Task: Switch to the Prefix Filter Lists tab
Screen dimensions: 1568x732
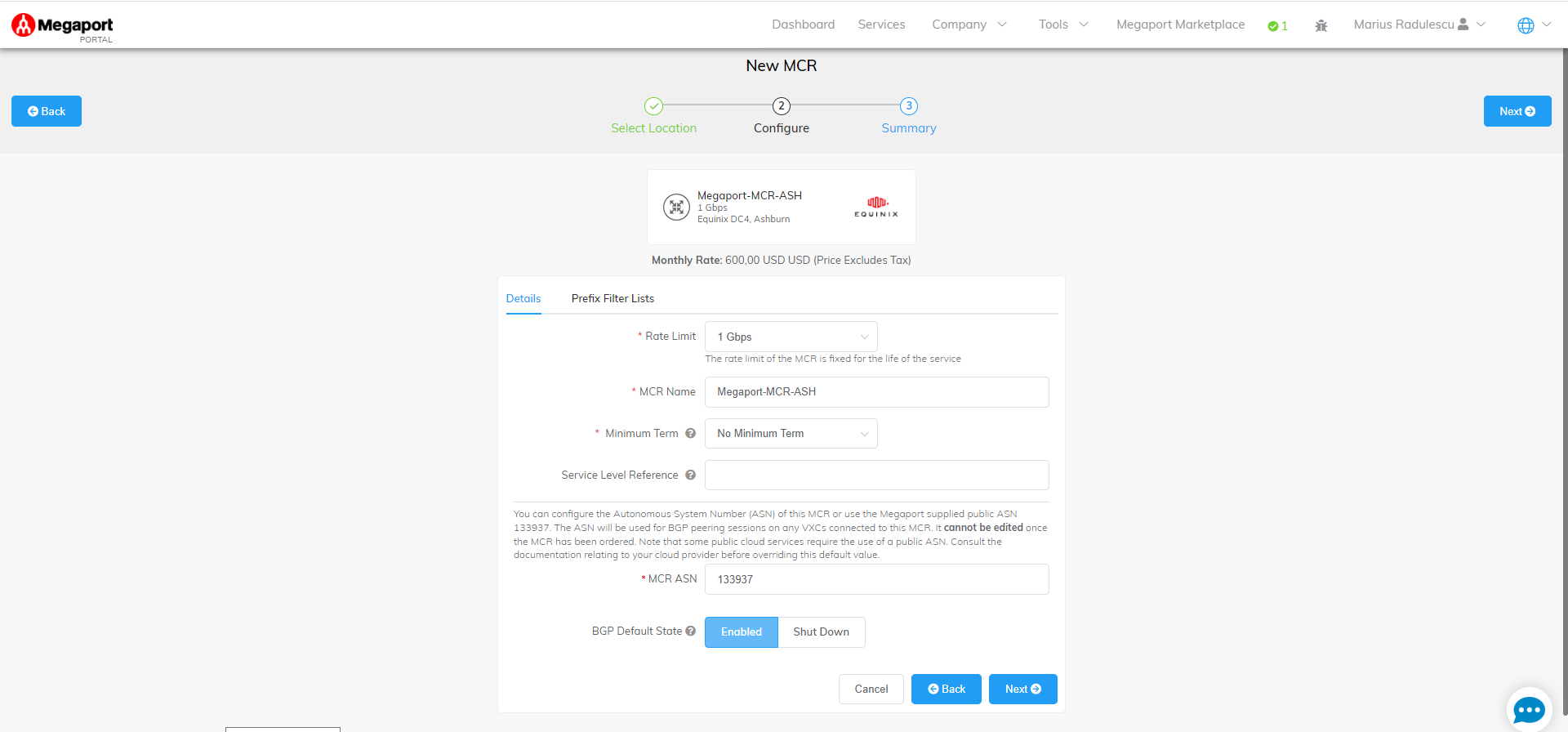Action: coord(612,299)
